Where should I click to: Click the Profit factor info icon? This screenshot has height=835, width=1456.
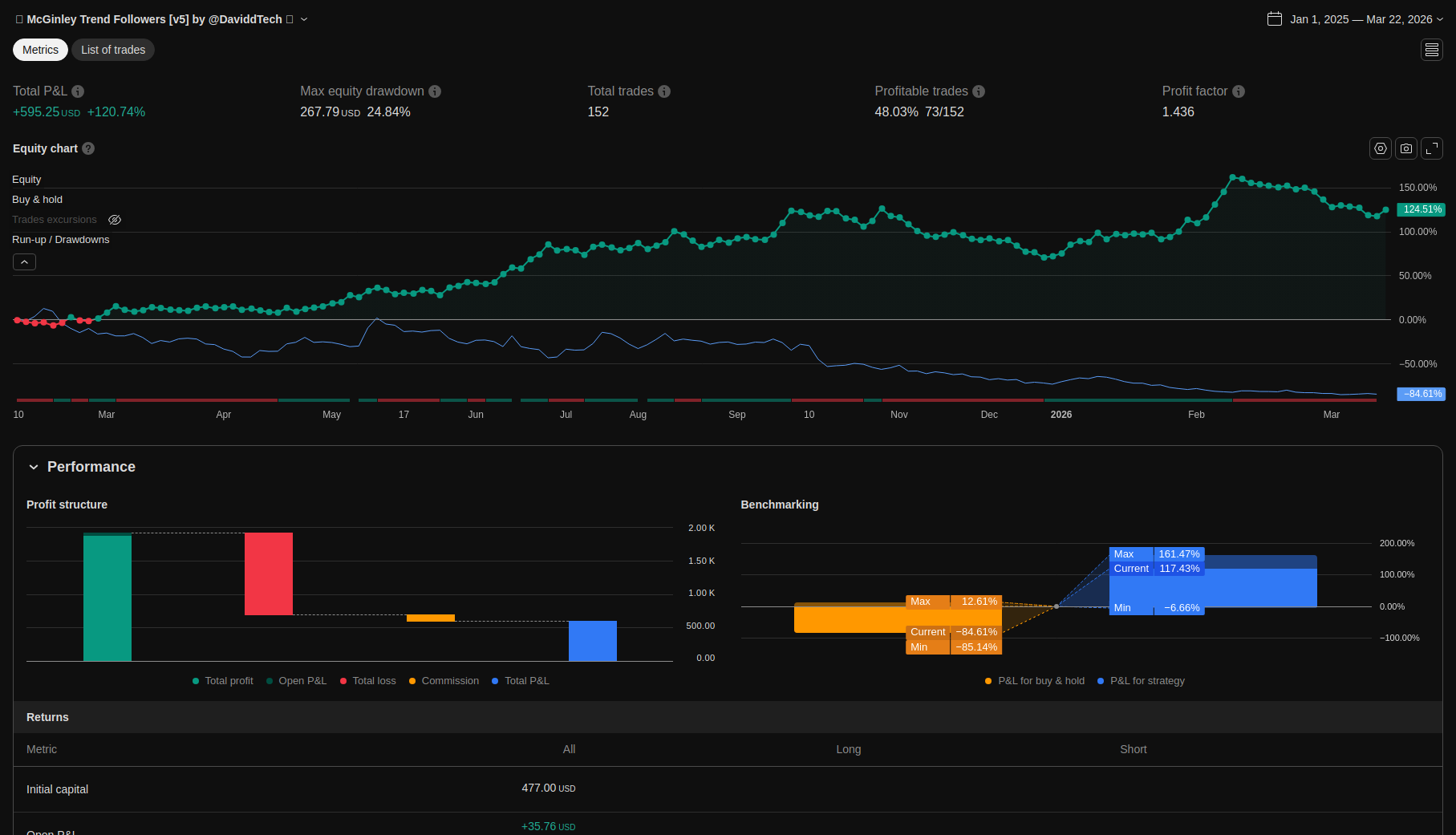click(1239, 91)
